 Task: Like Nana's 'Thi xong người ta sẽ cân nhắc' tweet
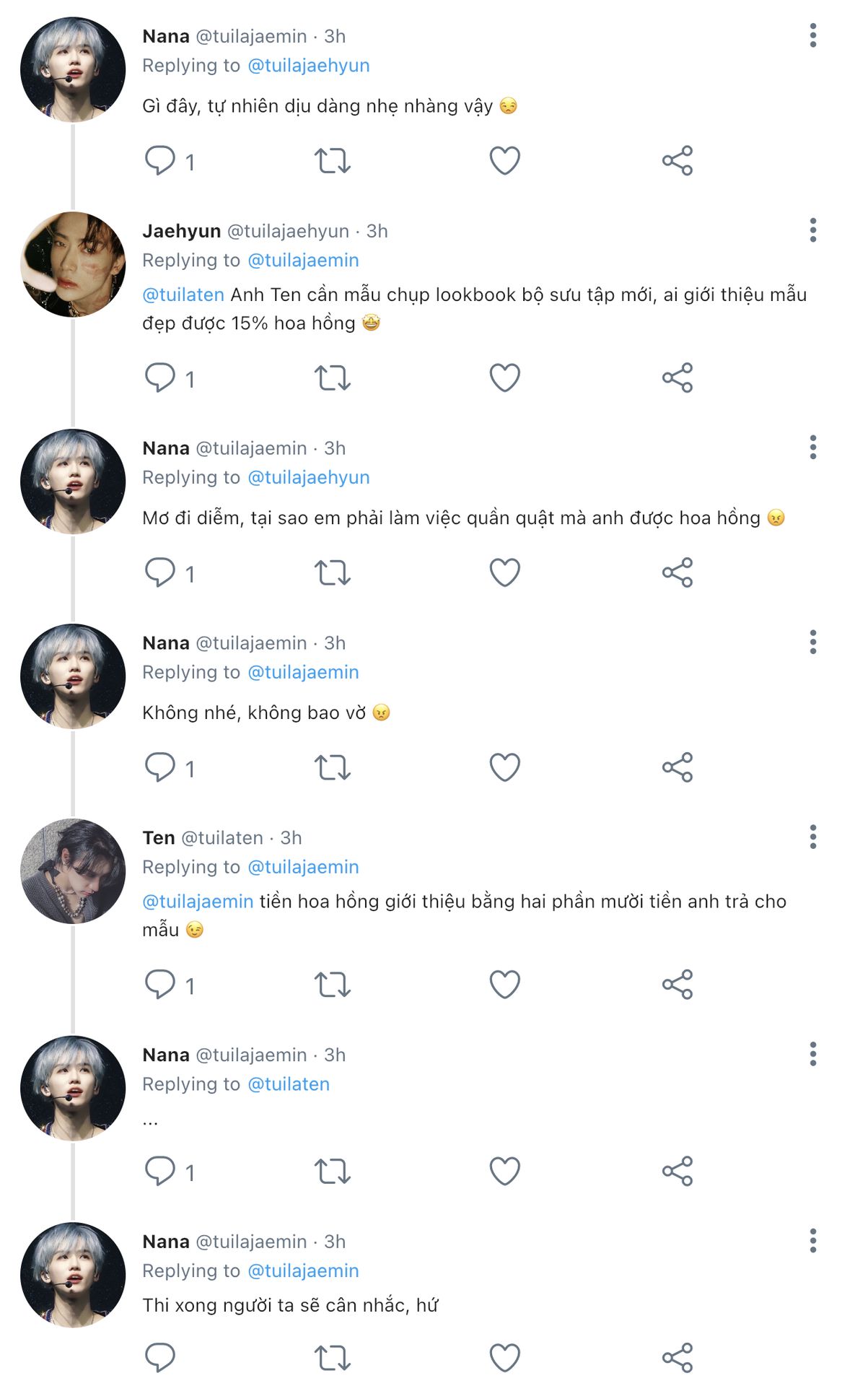(x=504, y=1358)
